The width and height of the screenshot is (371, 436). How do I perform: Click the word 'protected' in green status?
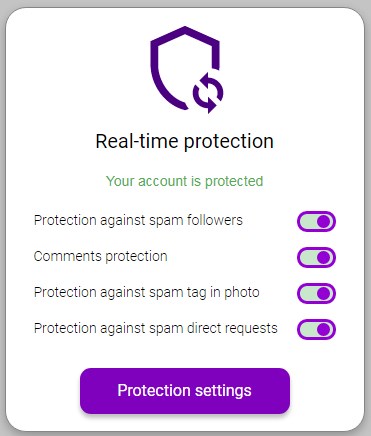pos(234,182)
